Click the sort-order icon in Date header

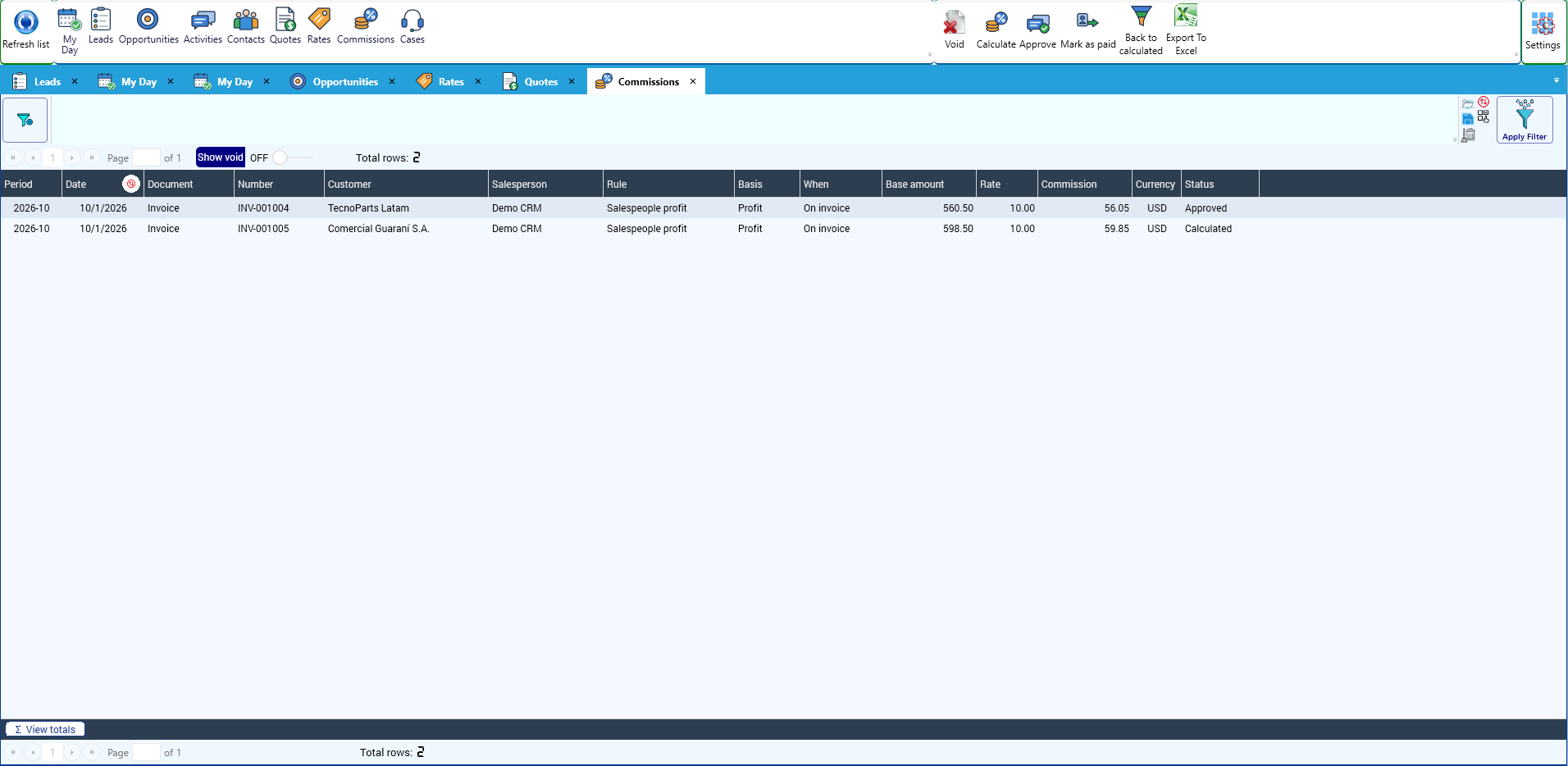[131, 184]
